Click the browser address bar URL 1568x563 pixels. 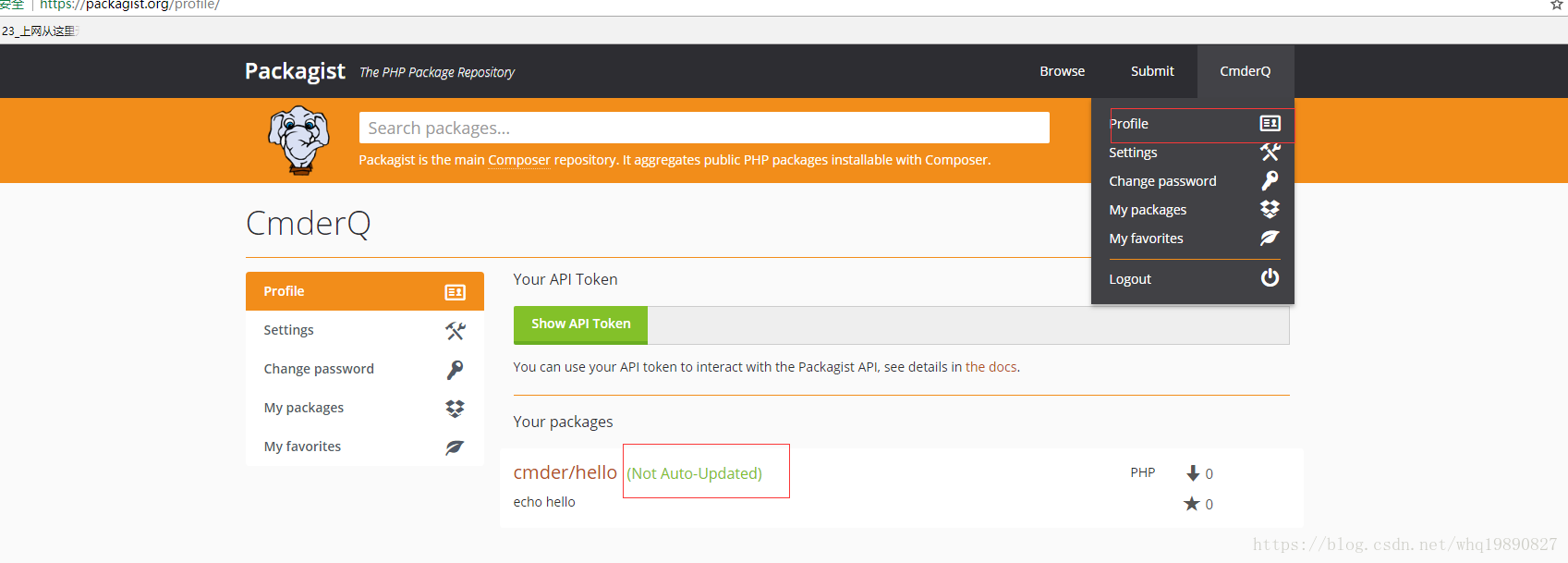coord(129,5)
